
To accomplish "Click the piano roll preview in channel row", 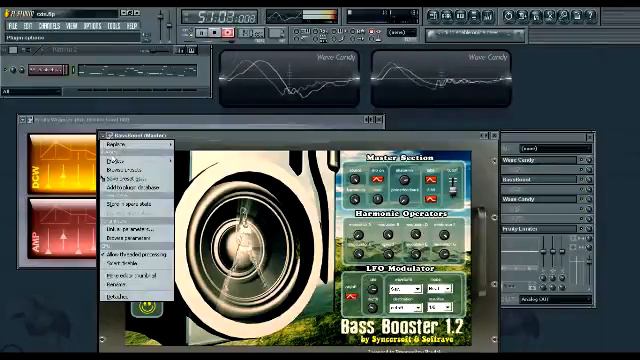I will pyautogui.click(x=138, y=70).
